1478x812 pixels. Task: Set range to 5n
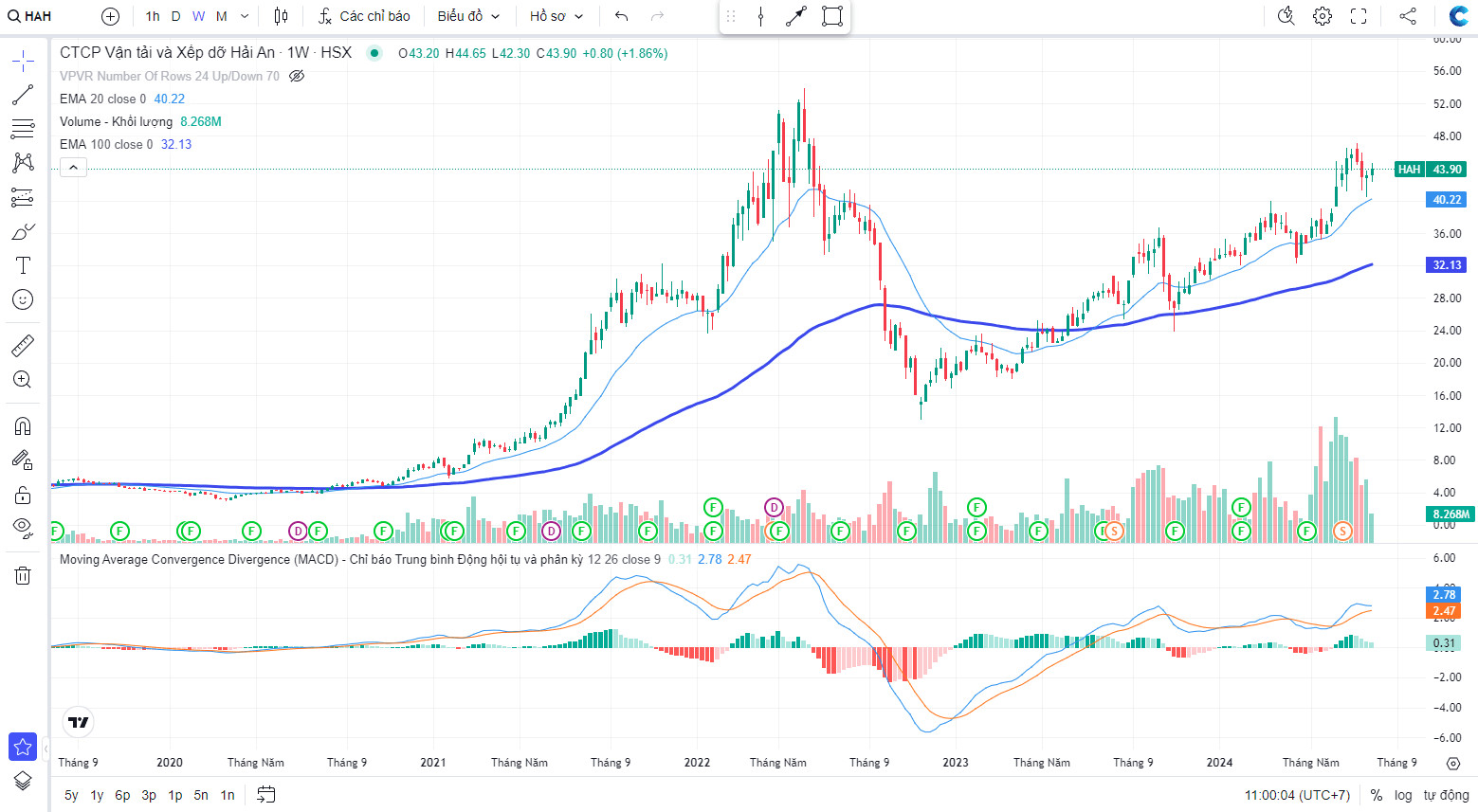point(201,795)
